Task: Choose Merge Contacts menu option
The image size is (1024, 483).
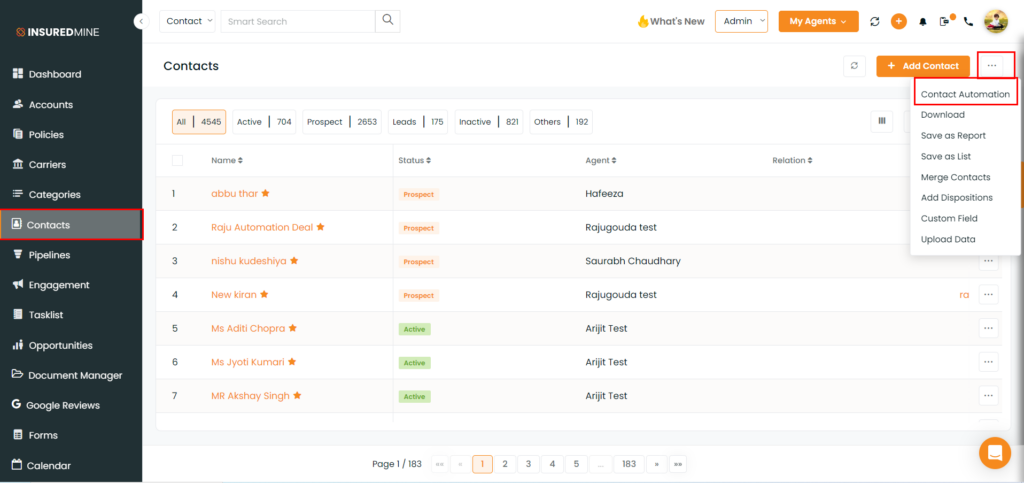Action: click(955, 177)
